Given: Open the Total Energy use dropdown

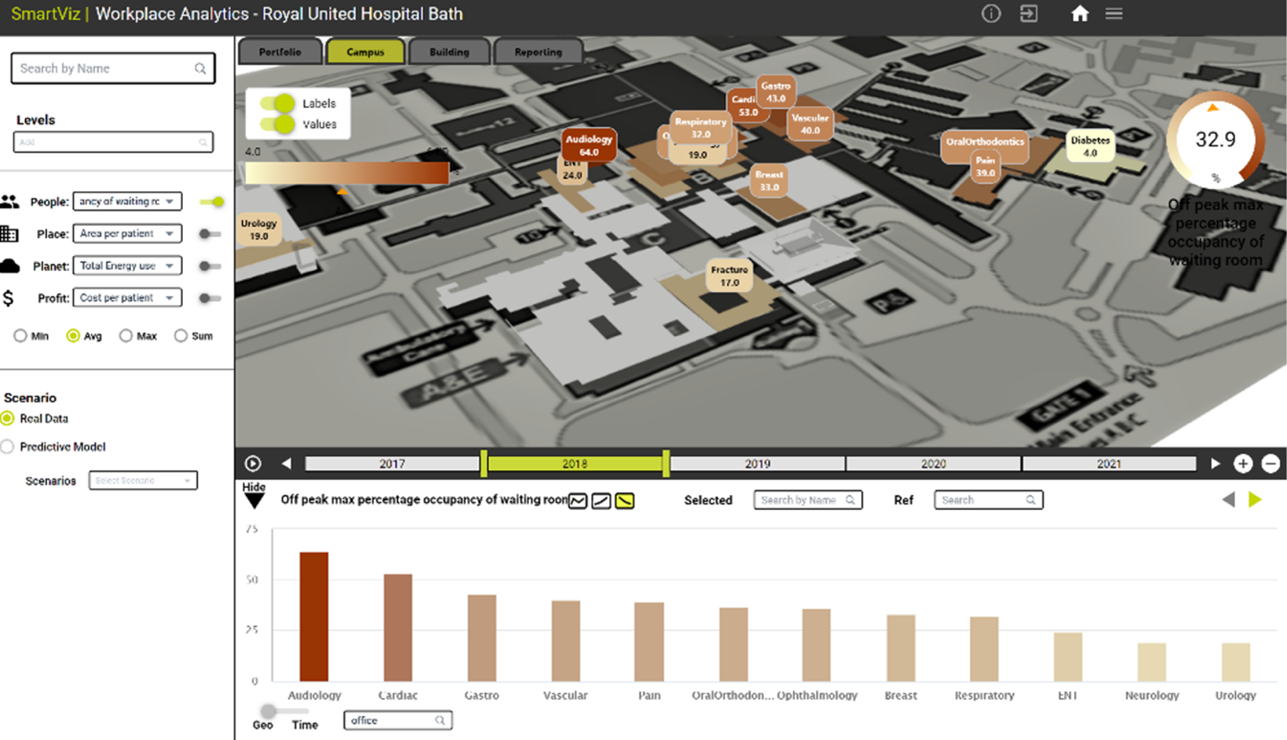Looking at the screenshot, I should click(127, 265).
